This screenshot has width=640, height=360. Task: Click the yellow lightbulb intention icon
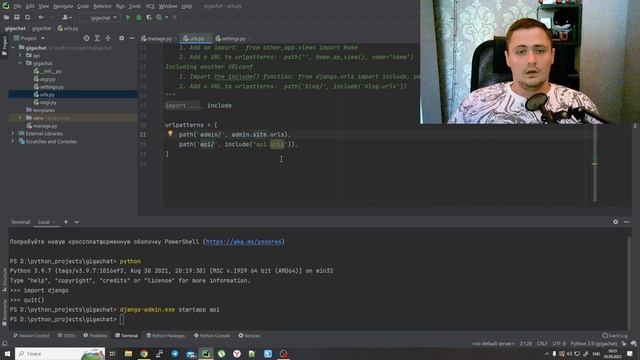click(170, 133)
